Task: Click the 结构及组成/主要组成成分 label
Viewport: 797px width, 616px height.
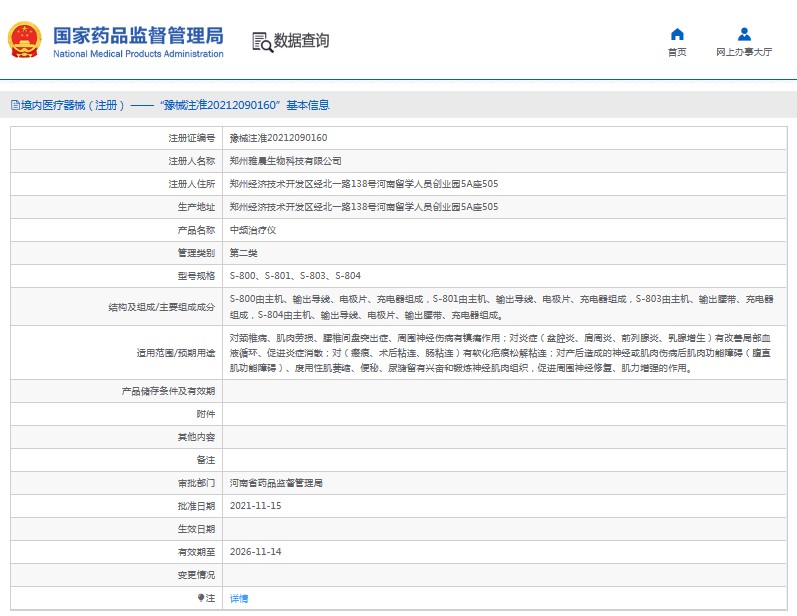Action: 162,307
